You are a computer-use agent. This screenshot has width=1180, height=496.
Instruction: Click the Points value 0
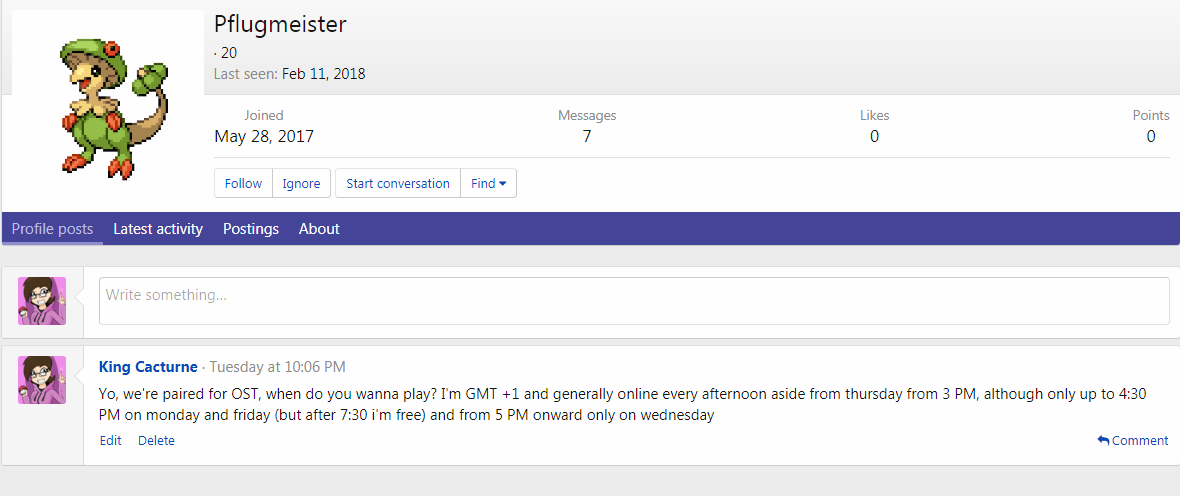click(1151, 137)
